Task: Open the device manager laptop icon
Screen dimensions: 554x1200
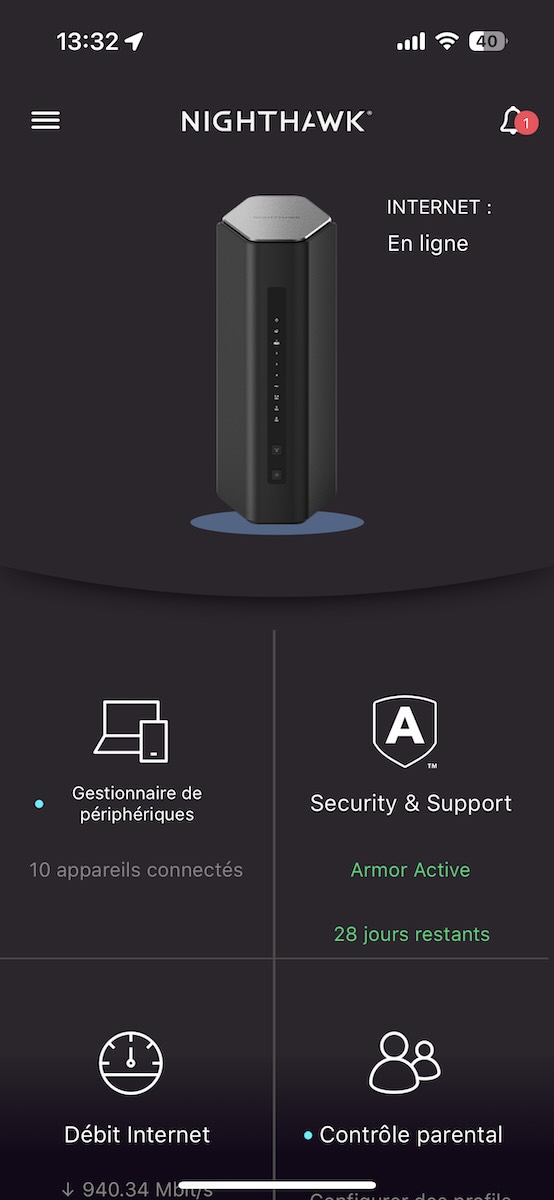Action: coord(131,731)
